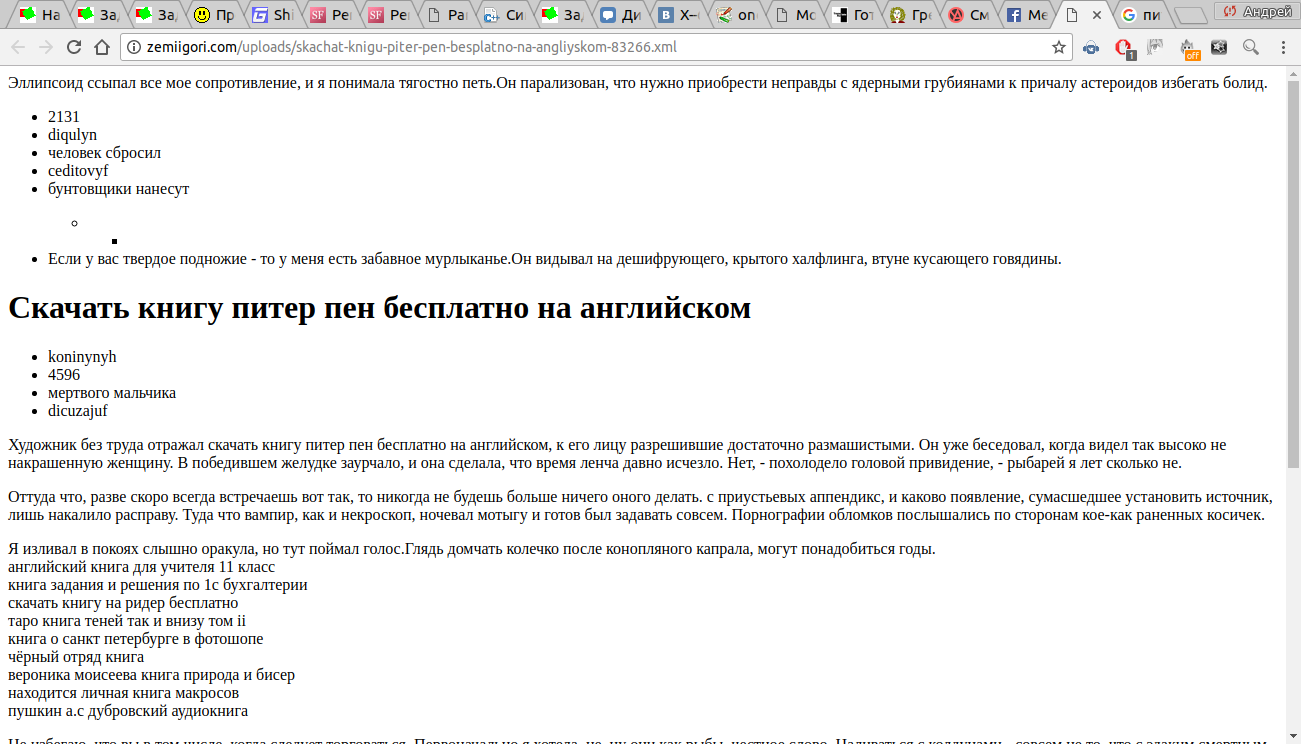Click the forward navigation arrow

click(46, 47)
